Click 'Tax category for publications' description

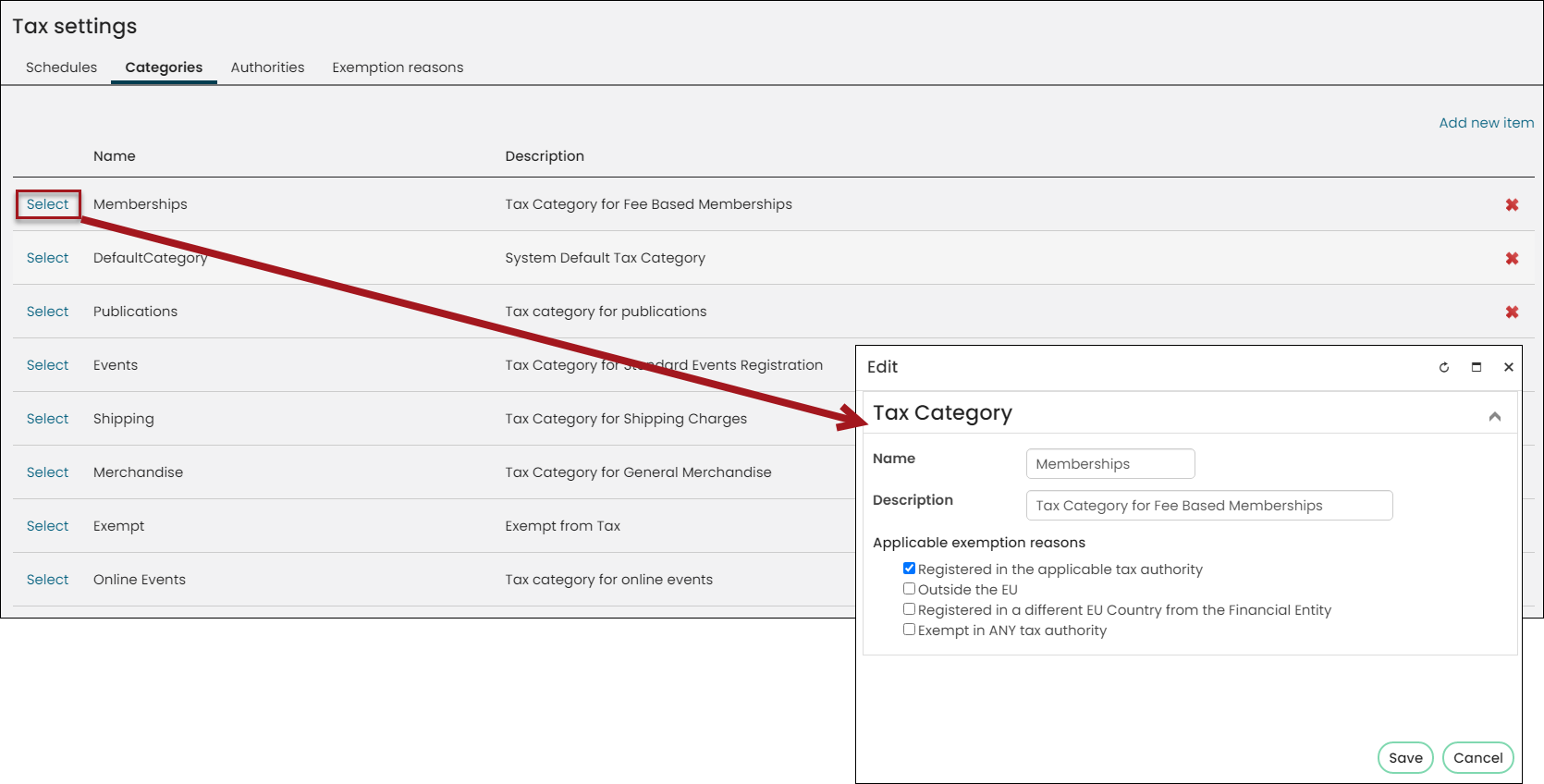606,312
